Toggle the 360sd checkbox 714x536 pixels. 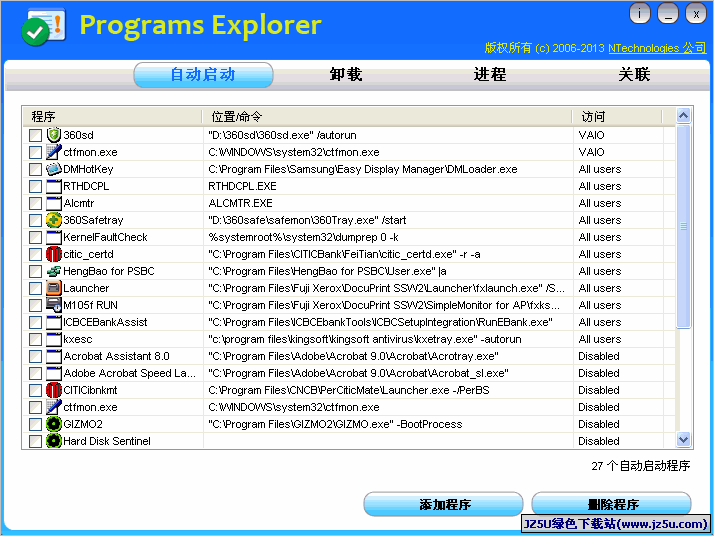35,135
